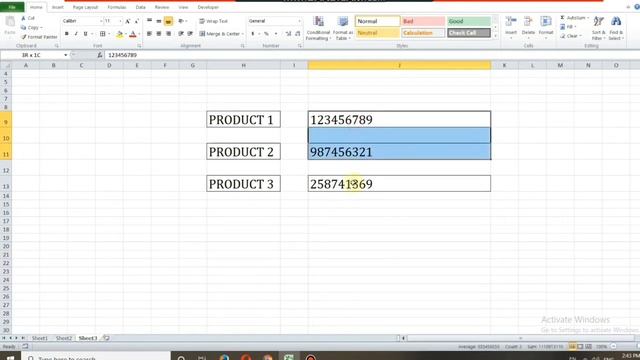Expand the Name Box dropdown arrow
This screenshot has width=640, height=360.
coord(66,55)
